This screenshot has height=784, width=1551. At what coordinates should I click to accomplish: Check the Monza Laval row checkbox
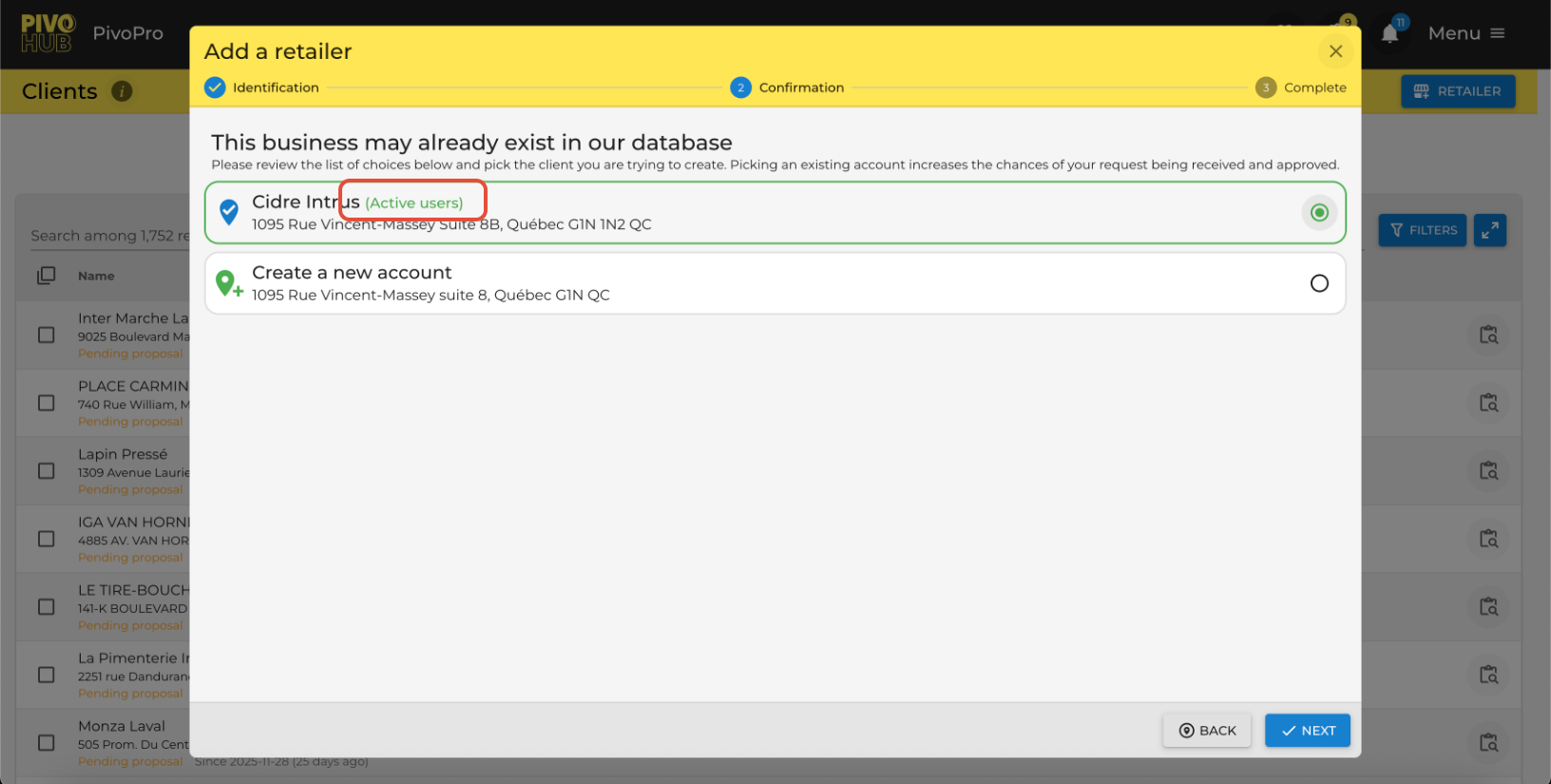point(47,743)
